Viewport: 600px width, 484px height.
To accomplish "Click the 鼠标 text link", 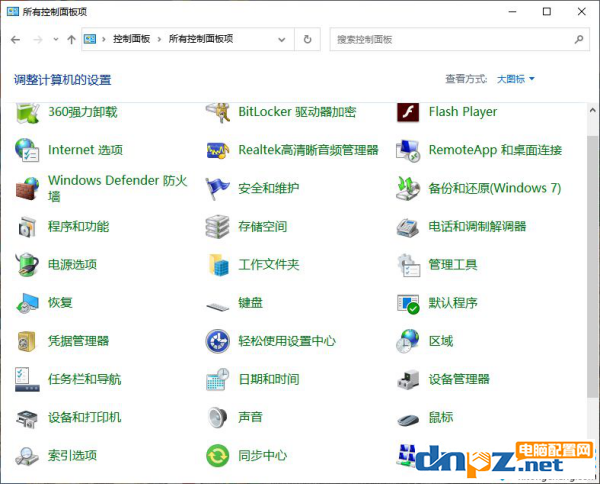I will [441, 417].
